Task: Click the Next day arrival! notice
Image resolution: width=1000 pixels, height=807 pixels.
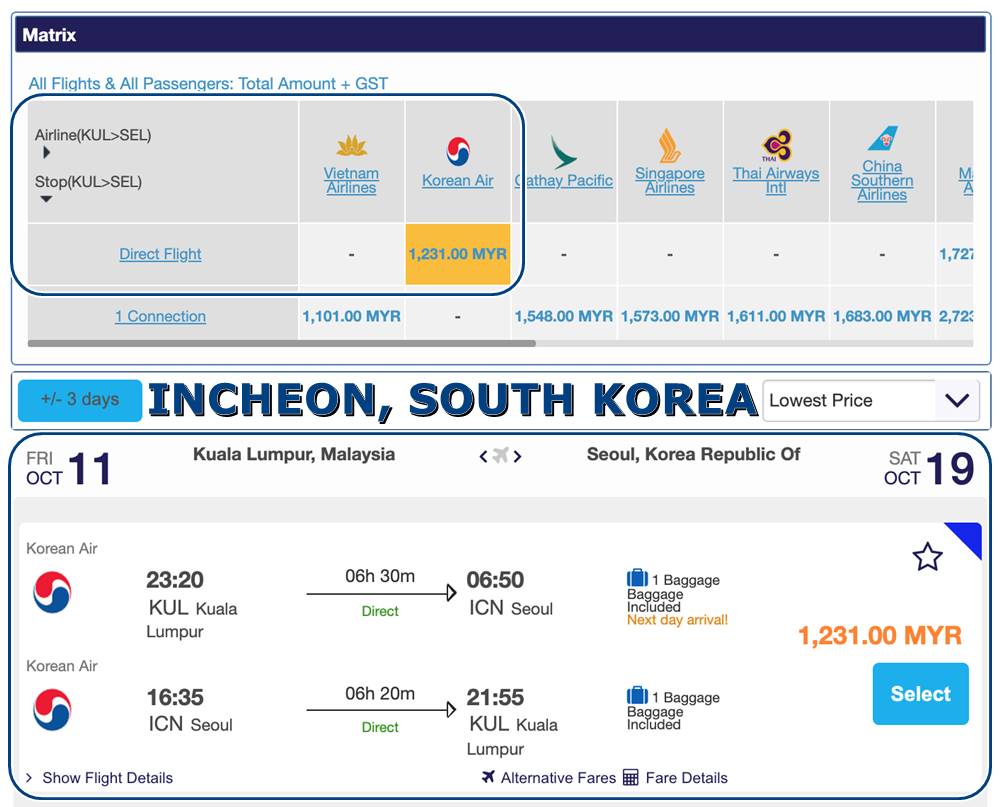Action: coord(677,619)
